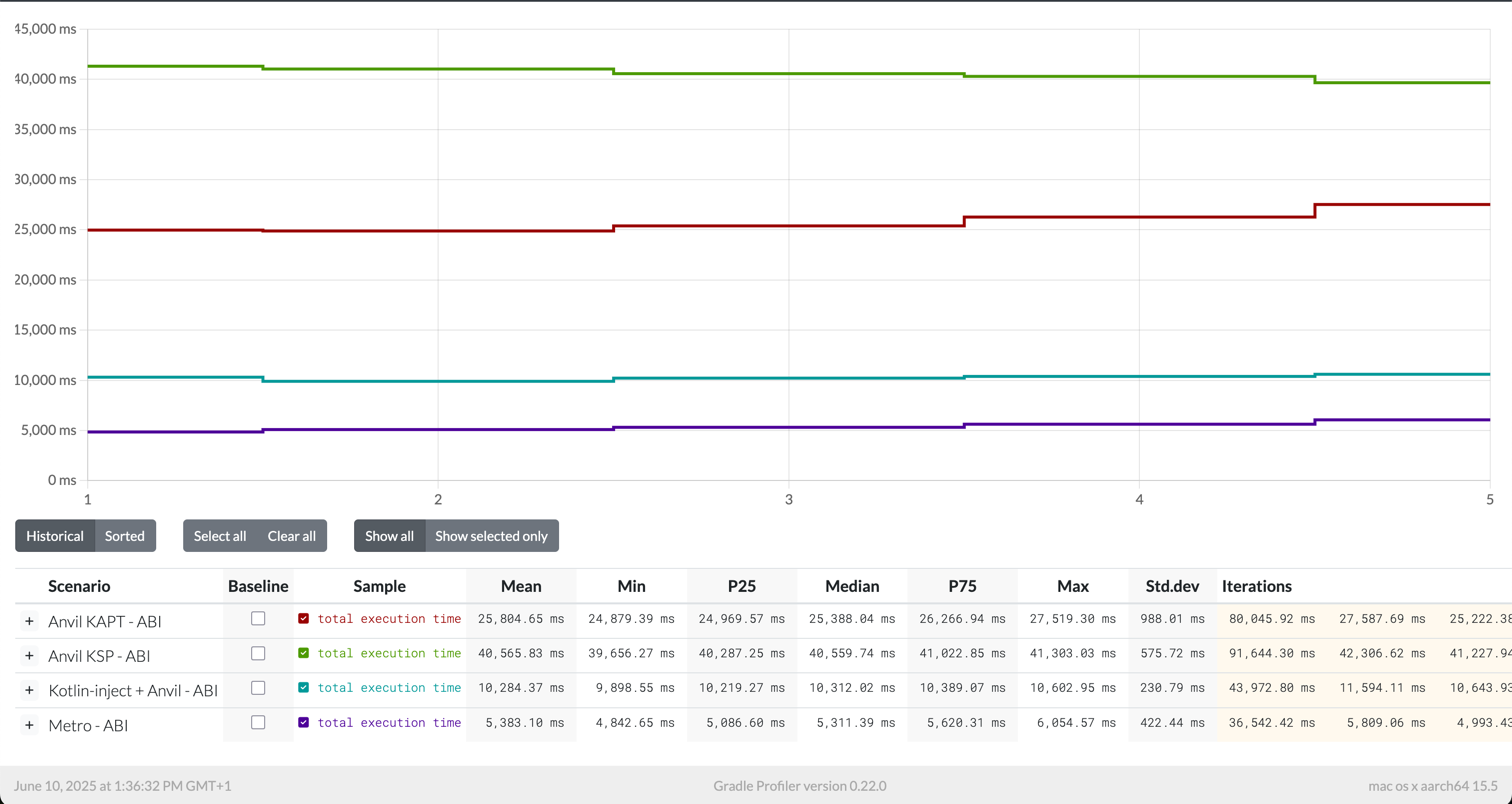1512x804 pixels.
Task: Choose the Show all option
Action: (389, 536)
